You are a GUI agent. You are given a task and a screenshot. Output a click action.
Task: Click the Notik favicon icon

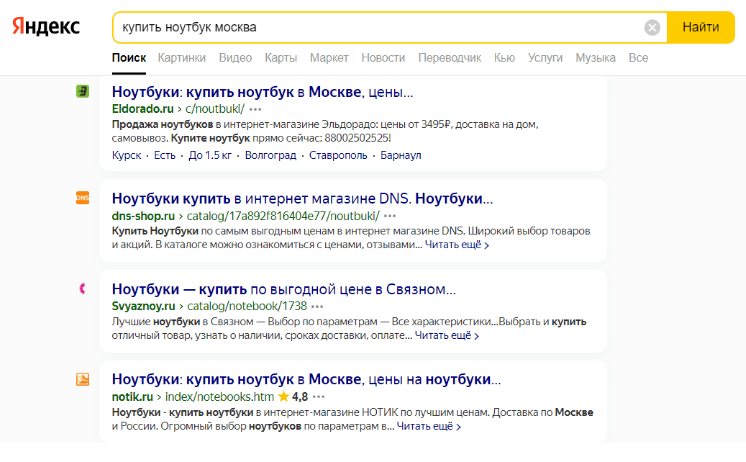tap(83, 379)
